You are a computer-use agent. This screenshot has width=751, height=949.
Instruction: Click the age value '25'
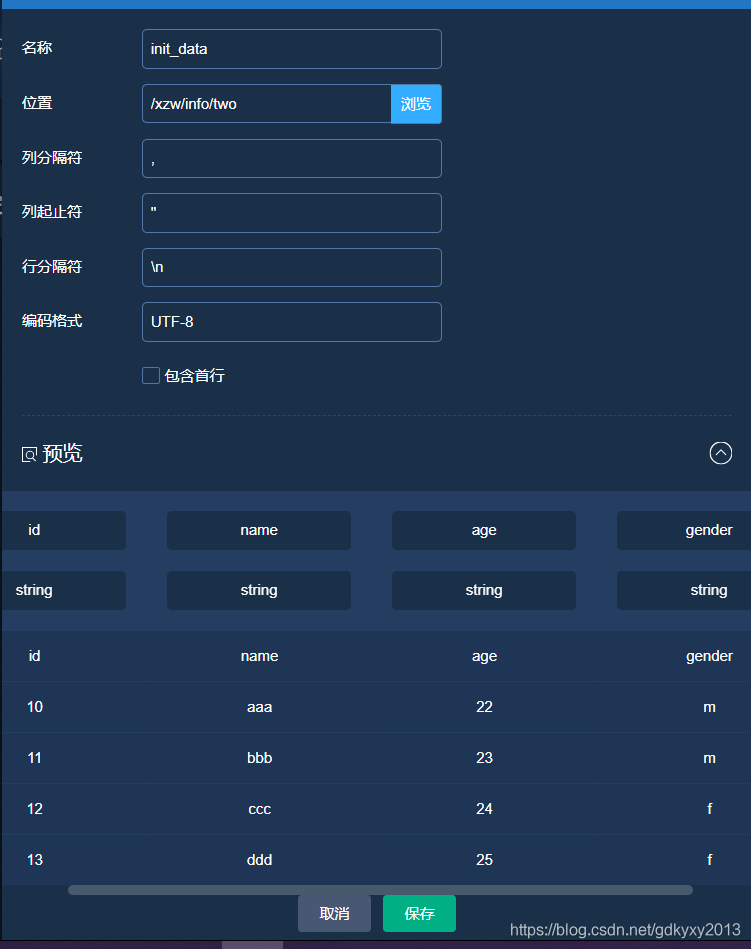tap(484, 860)
